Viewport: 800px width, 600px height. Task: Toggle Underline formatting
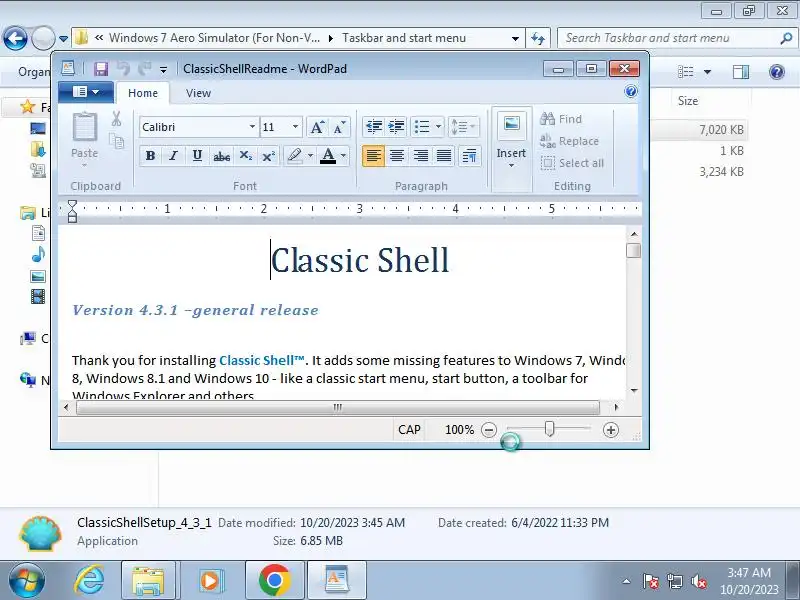(197, 156)
